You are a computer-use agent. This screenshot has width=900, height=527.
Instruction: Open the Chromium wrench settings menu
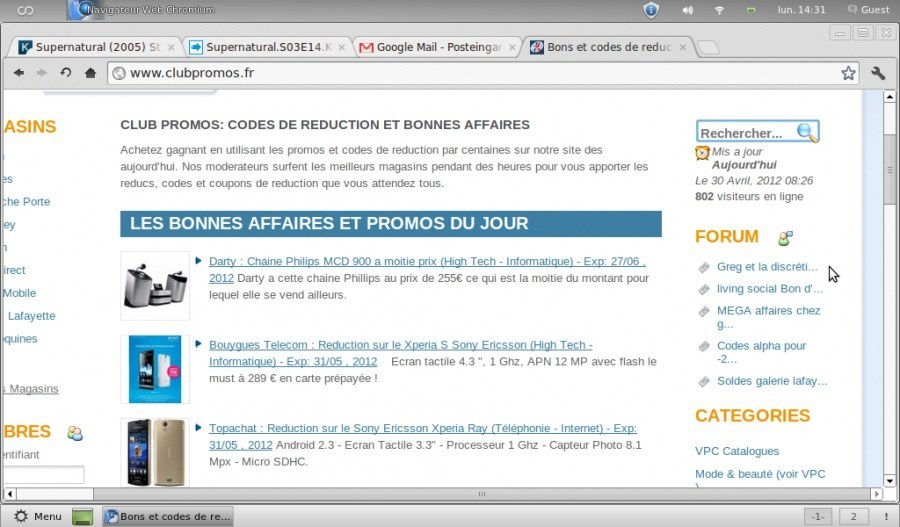coord(878,73)
